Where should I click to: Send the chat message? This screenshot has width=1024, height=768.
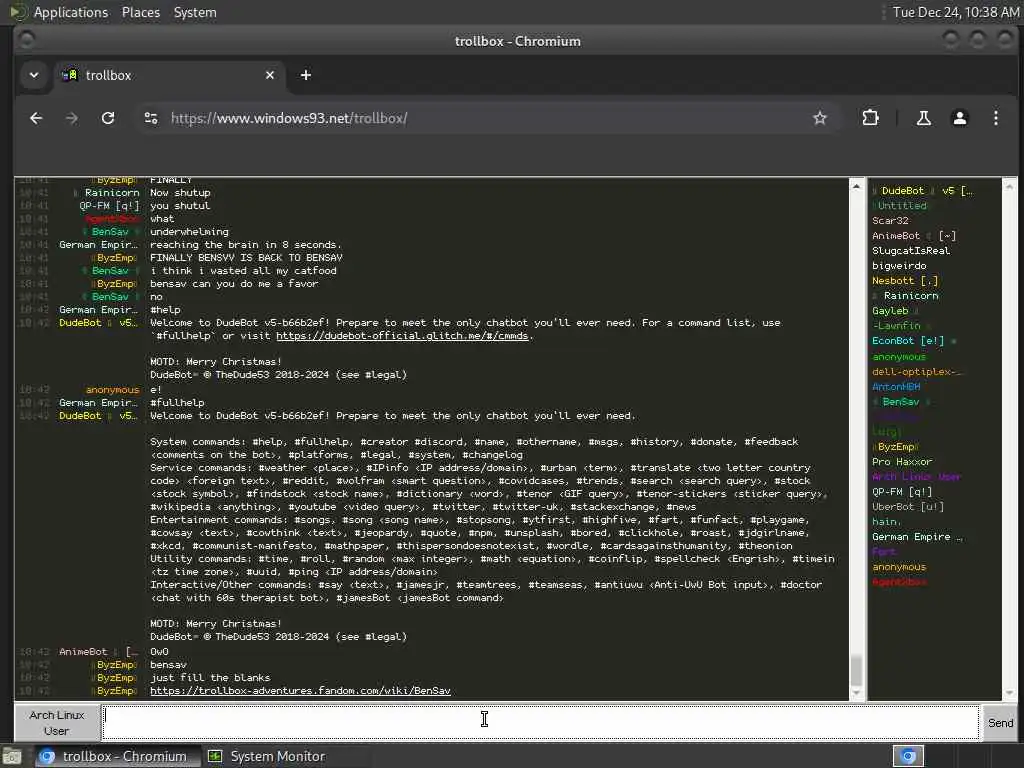pos(1000,722)
